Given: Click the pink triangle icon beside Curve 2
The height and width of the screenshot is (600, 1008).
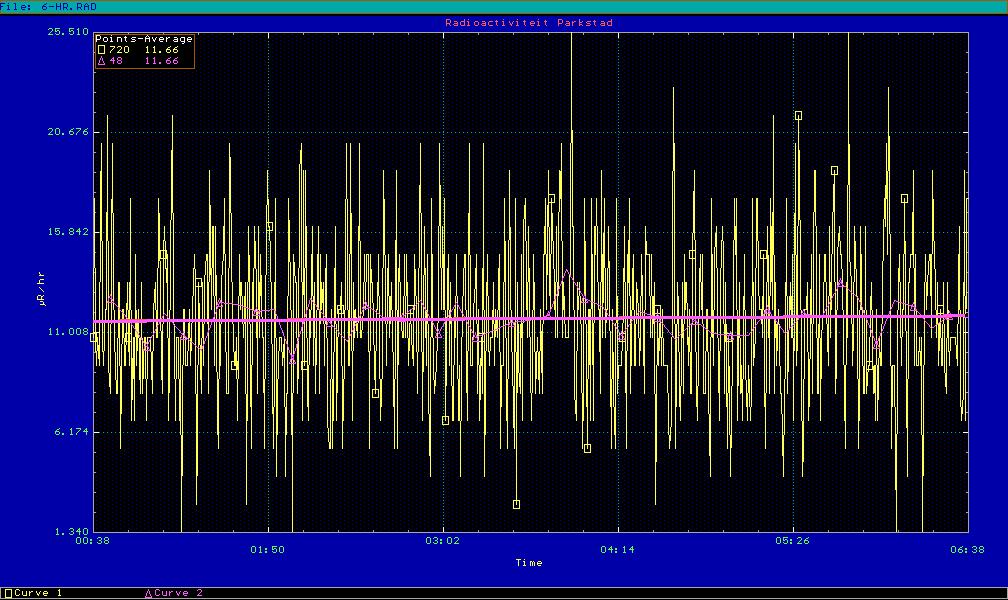Looking at the screenshot, I should 150,593.
